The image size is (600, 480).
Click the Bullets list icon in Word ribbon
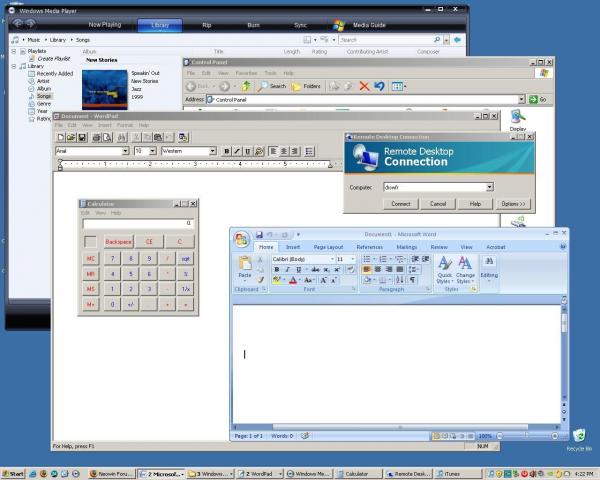click(x=368, y=259)
